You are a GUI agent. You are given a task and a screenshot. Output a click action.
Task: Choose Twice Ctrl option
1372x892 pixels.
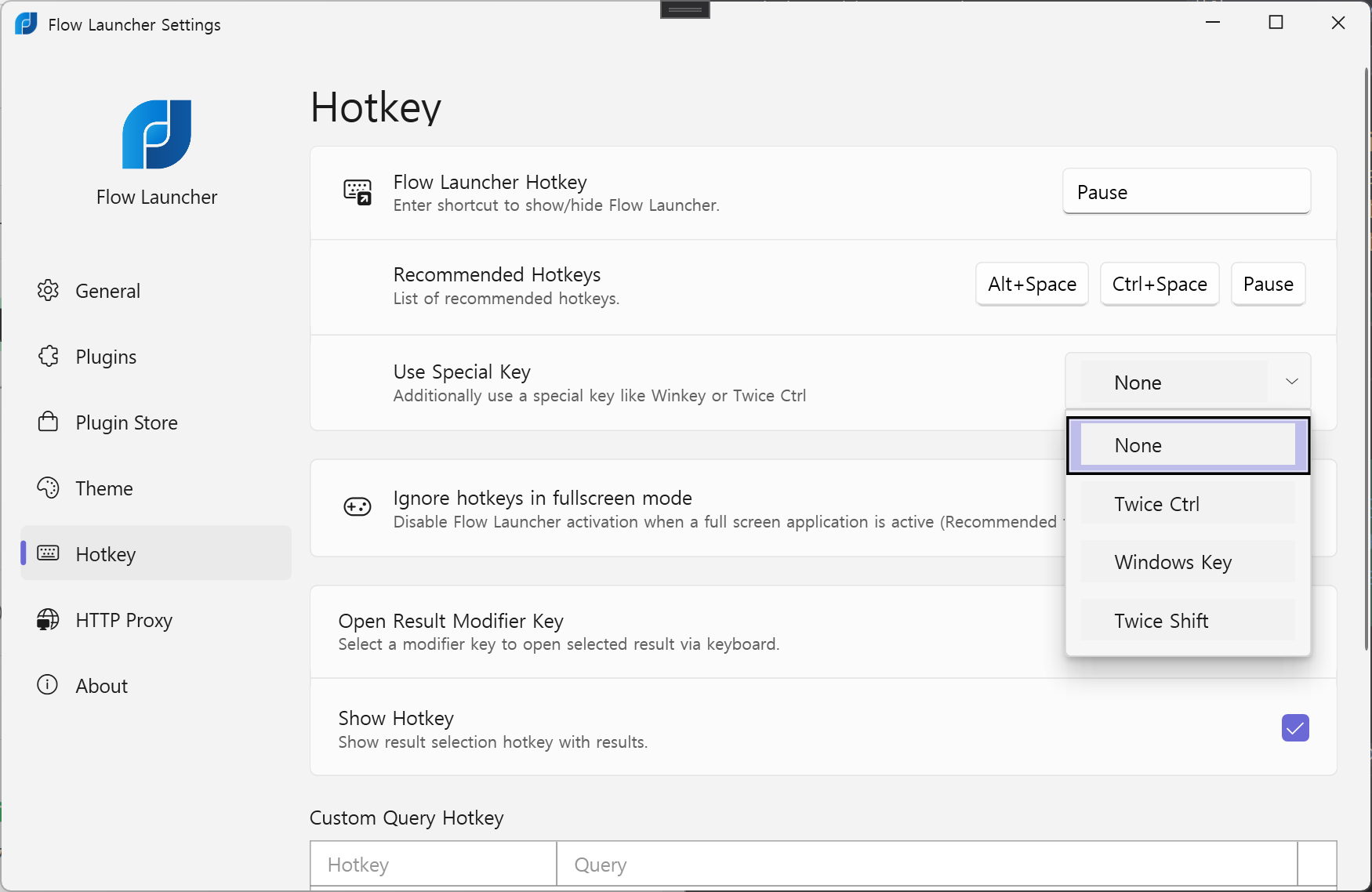point(1188,504)
